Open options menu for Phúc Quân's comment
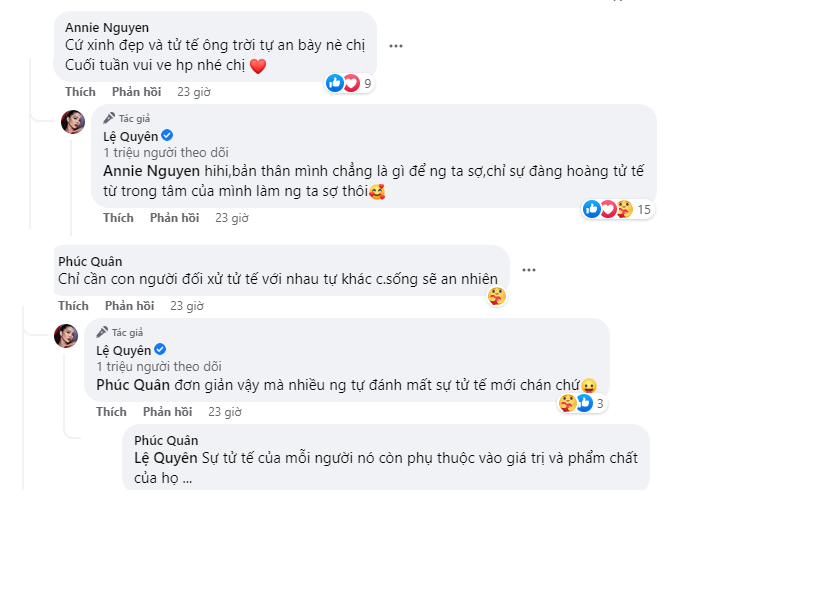Viewport: 820px width, 592px height. point(529,270)
